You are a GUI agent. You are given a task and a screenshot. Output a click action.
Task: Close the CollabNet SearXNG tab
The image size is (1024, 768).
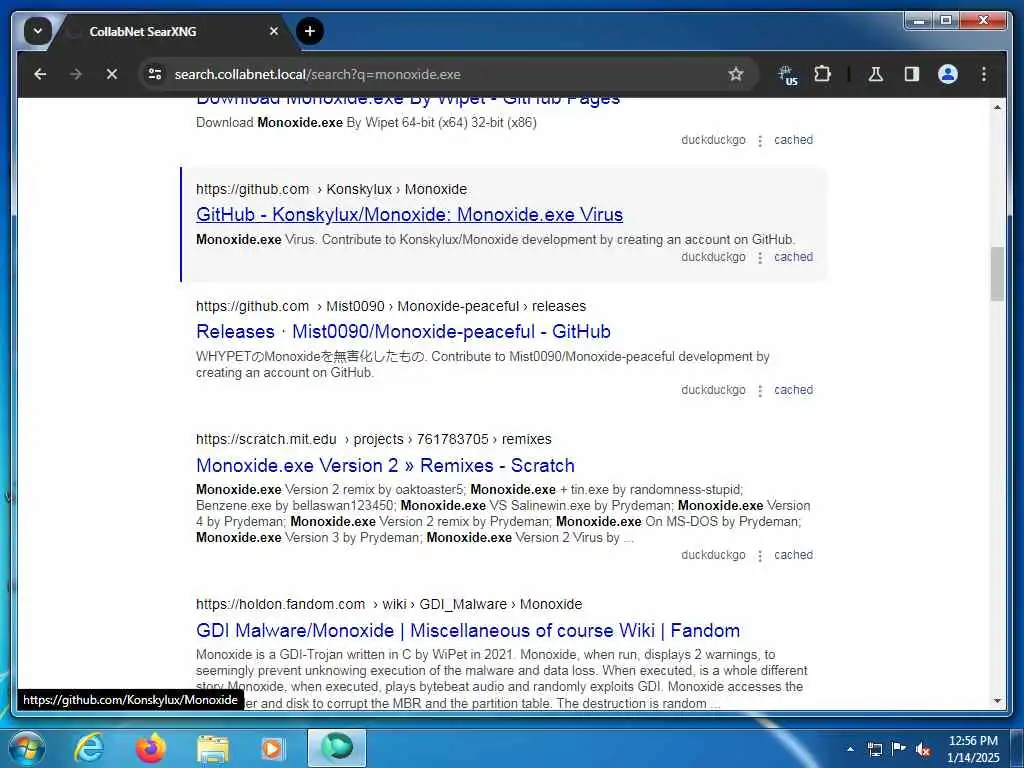[x=274, y=31]
